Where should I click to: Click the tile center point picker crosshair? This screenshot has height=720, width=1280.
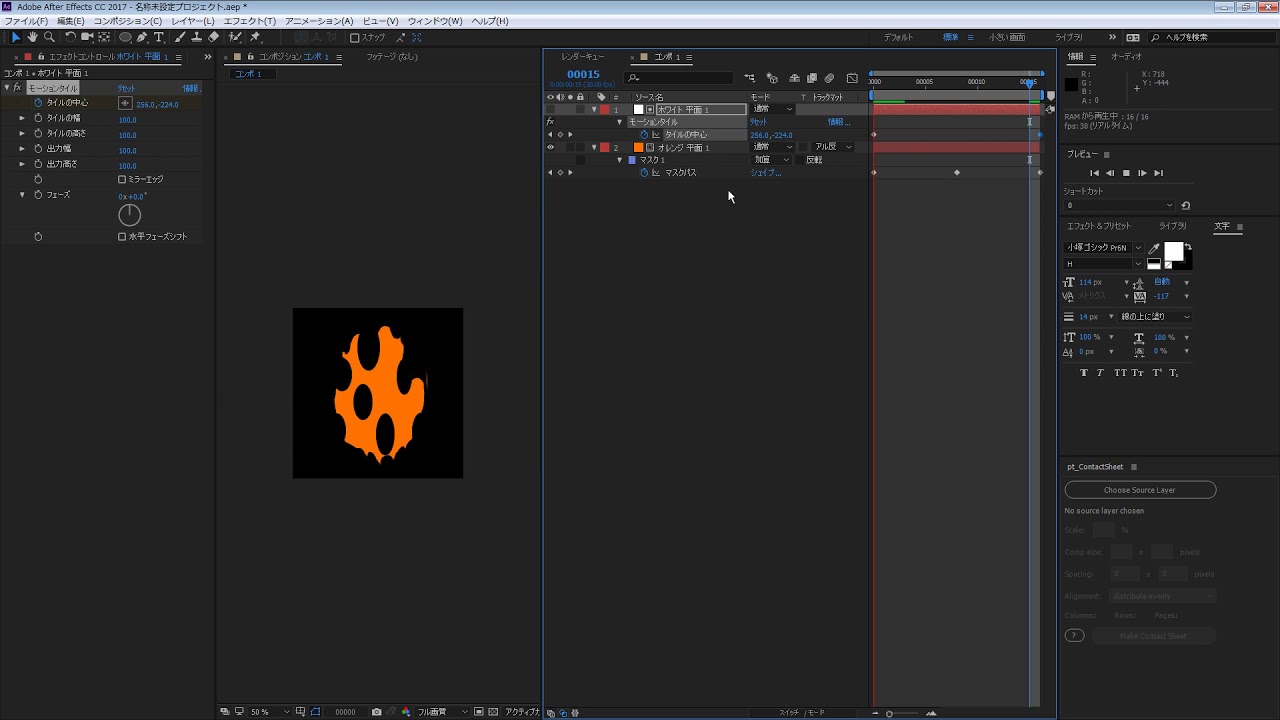click(125, 103)
